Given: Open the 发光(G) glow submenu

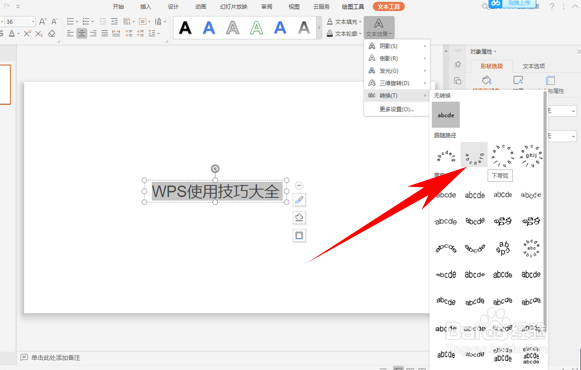Looking at the screenshot, I should point(397,70).
